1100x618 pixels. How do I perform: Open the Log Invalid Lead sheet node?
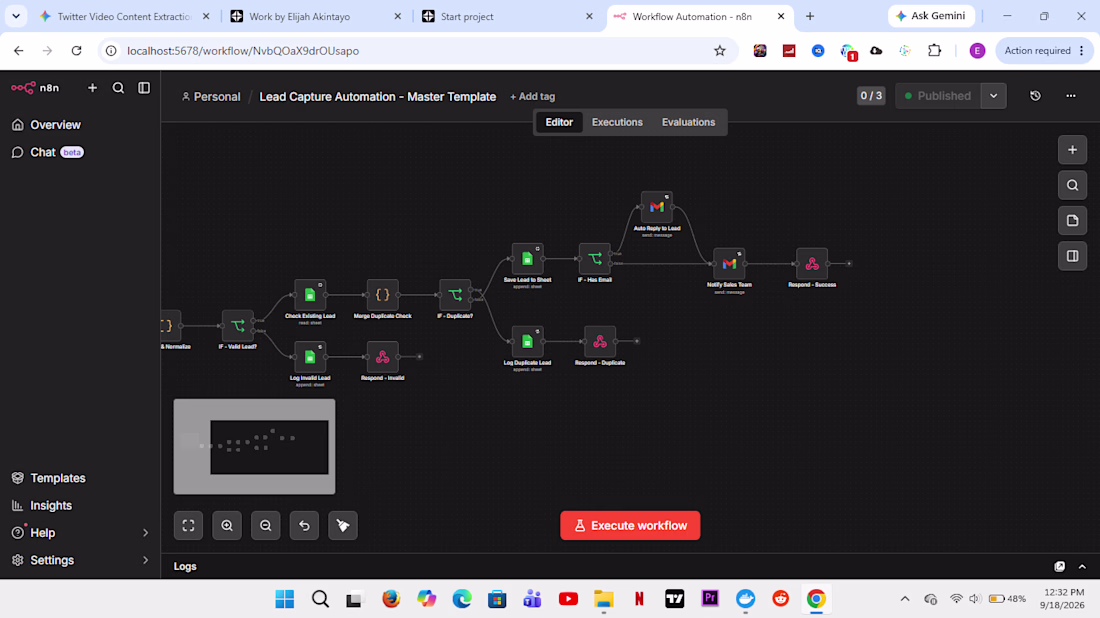[x=309, y=357]
